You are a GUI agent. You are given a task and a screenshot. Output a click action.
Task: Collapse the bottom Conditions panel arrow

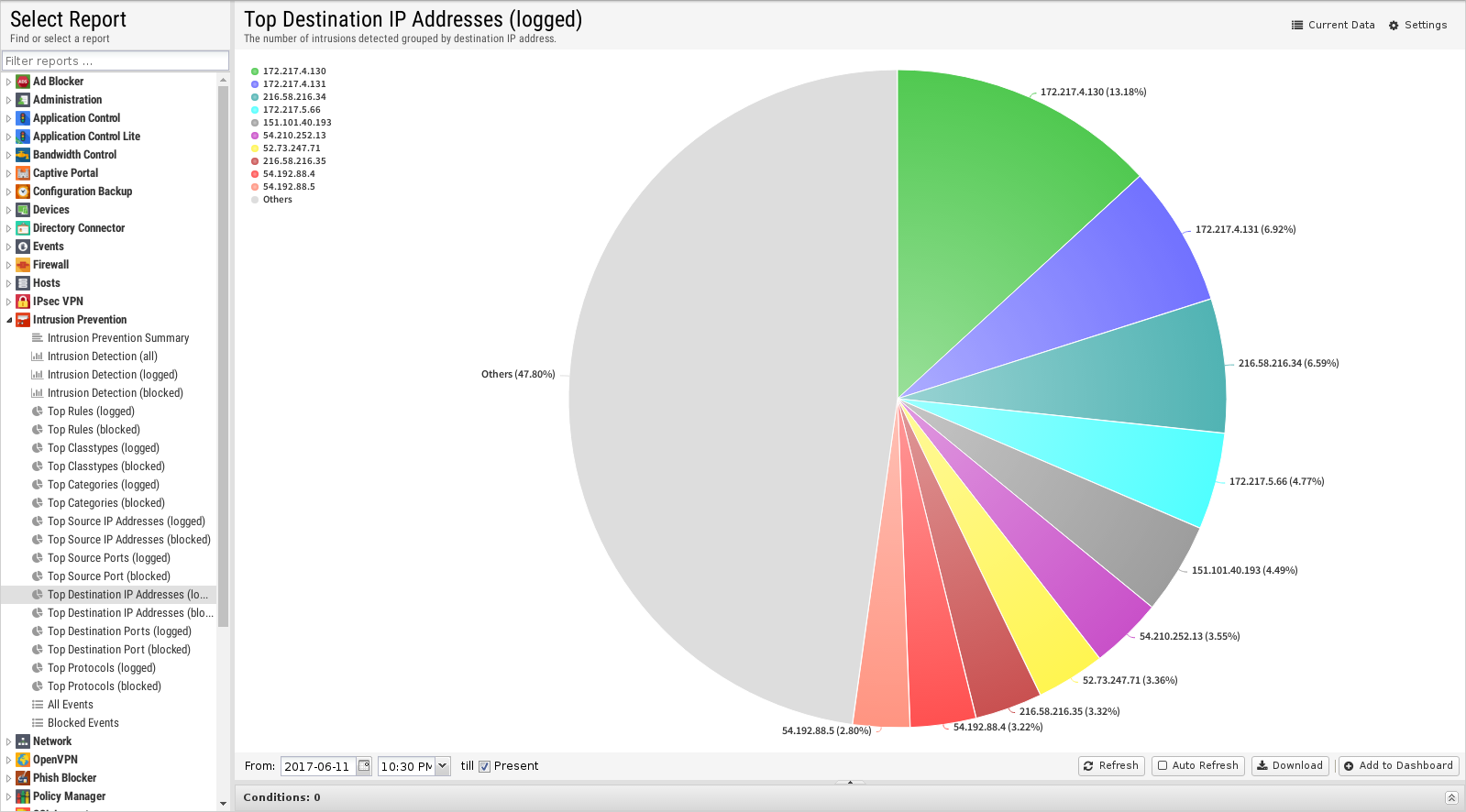pyautogui.click(x=1451, y=797)
